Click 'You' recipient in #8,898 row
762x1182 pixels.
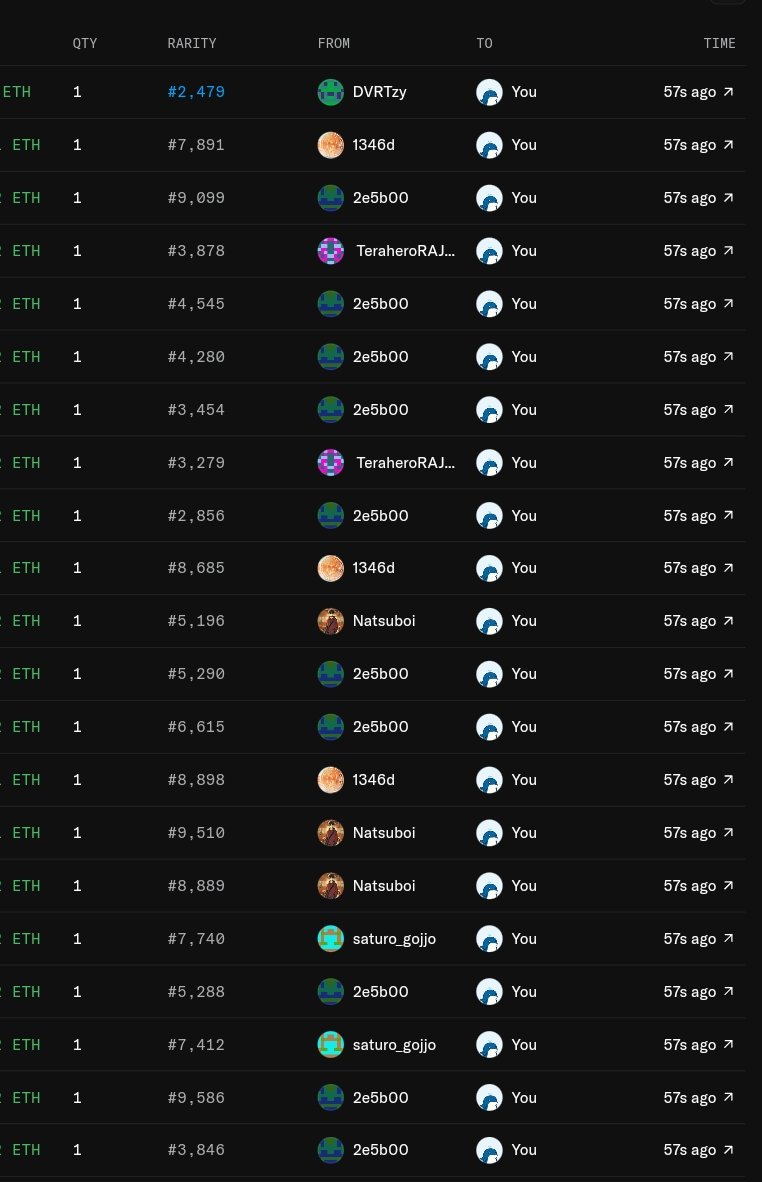coord(524,780)
